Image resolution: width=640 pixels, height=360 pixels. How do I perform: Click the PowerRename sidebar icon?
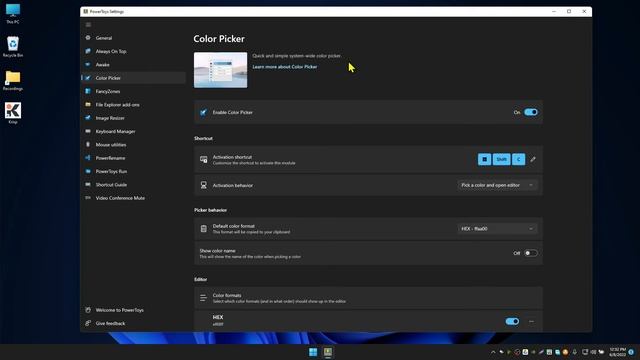(x=88, y=158)
